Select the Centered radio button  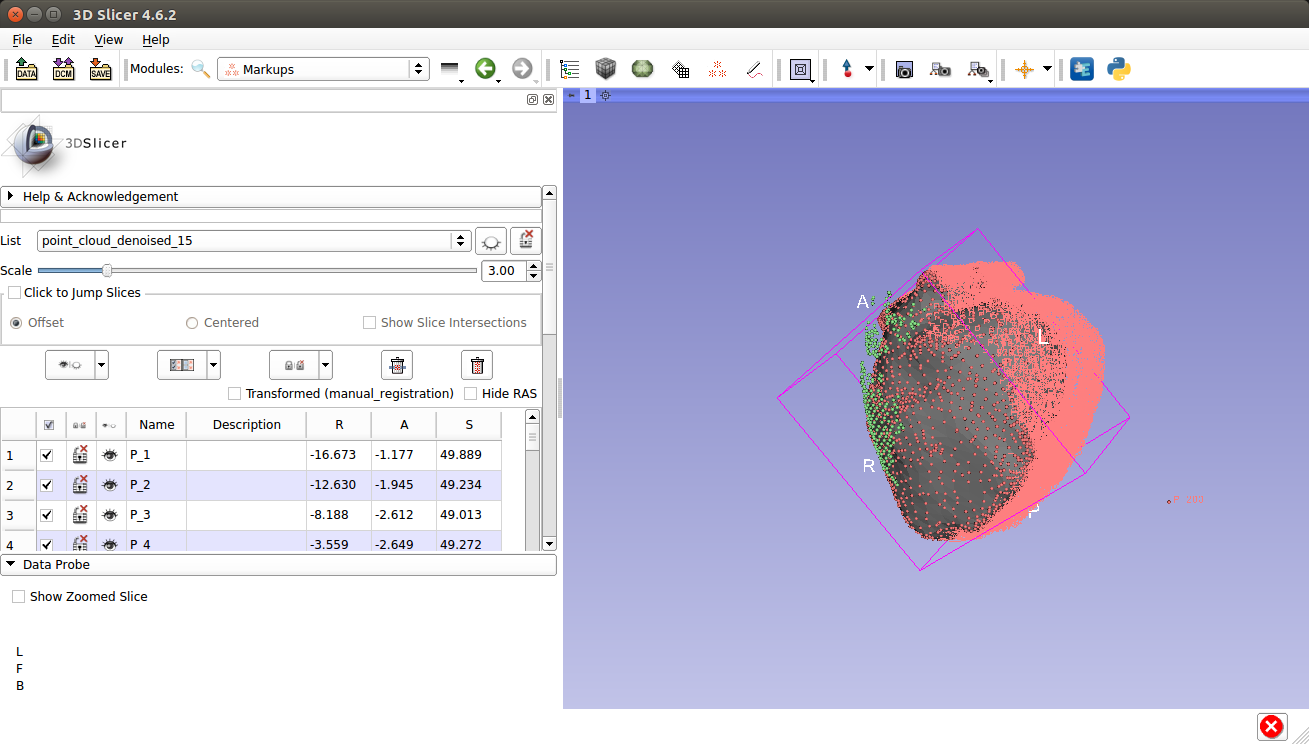pos(192,323)
